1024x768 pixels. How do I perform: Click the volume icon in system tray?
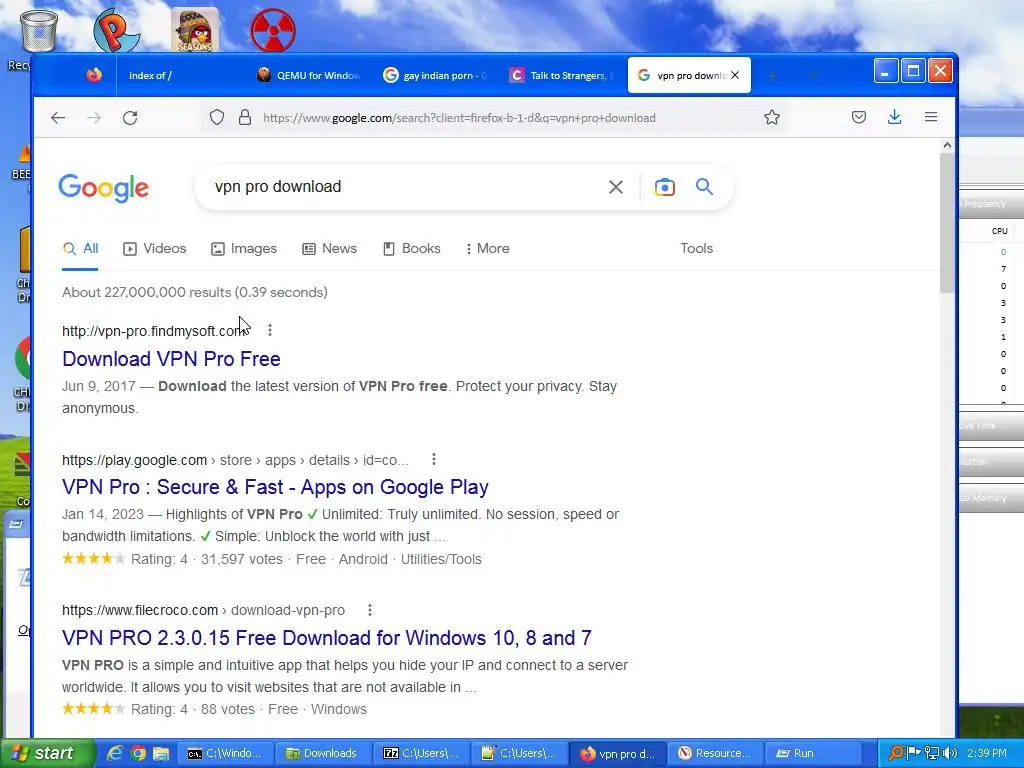point(950,753)
